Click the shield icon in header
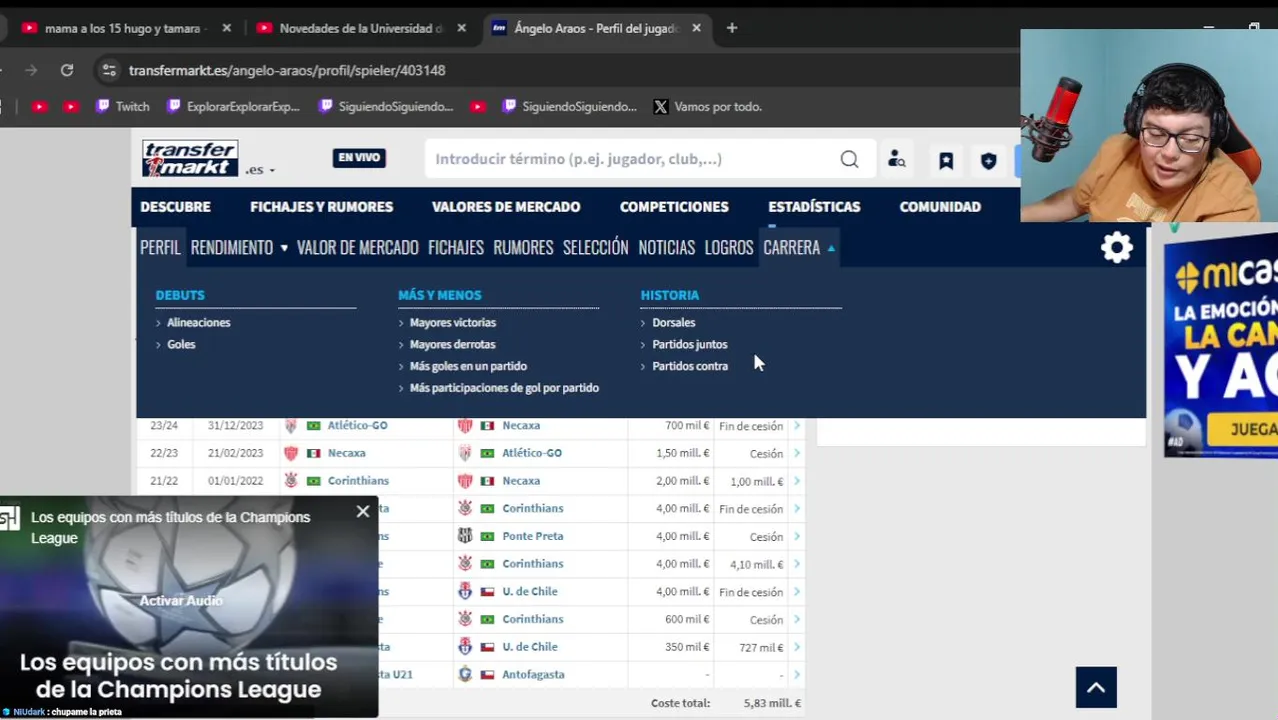This screenshot has height=720, width=1278. tap(989, 160)
